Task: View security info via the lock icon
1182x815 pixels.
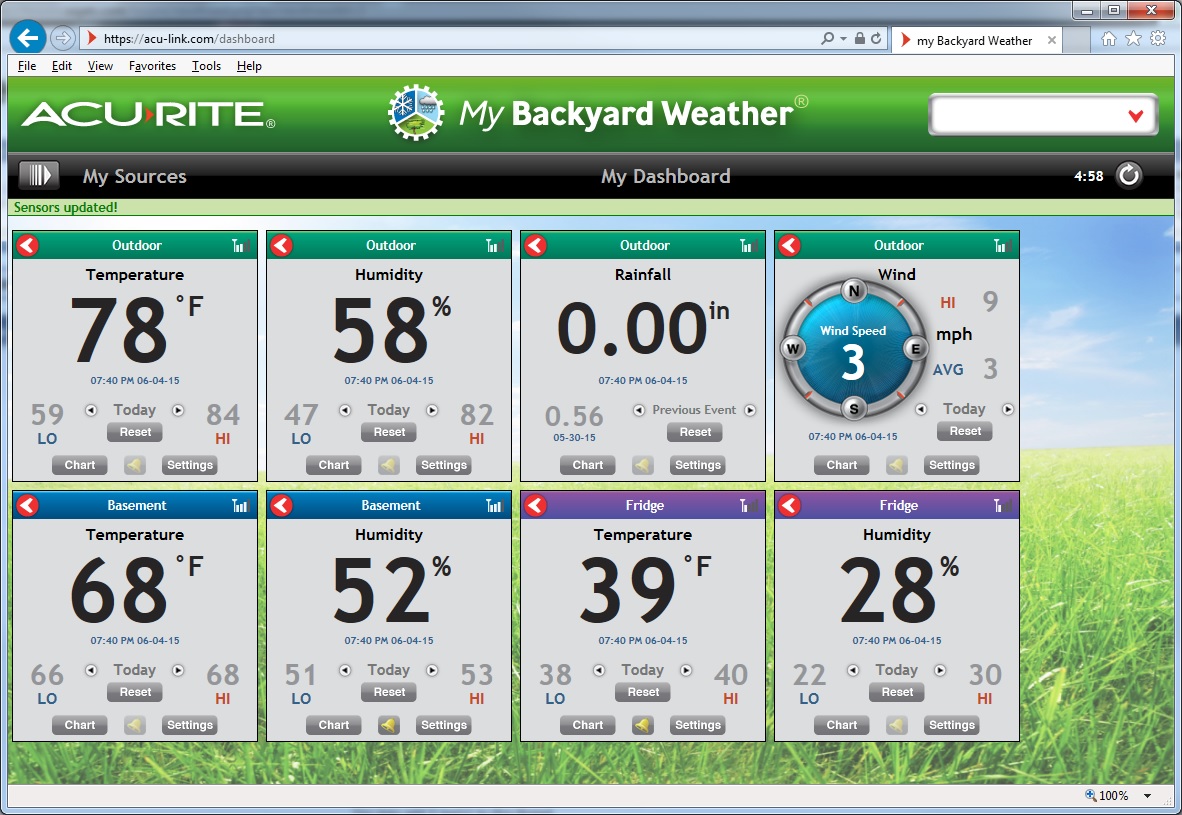Action: pyautogui.click(x=859, y=38)
